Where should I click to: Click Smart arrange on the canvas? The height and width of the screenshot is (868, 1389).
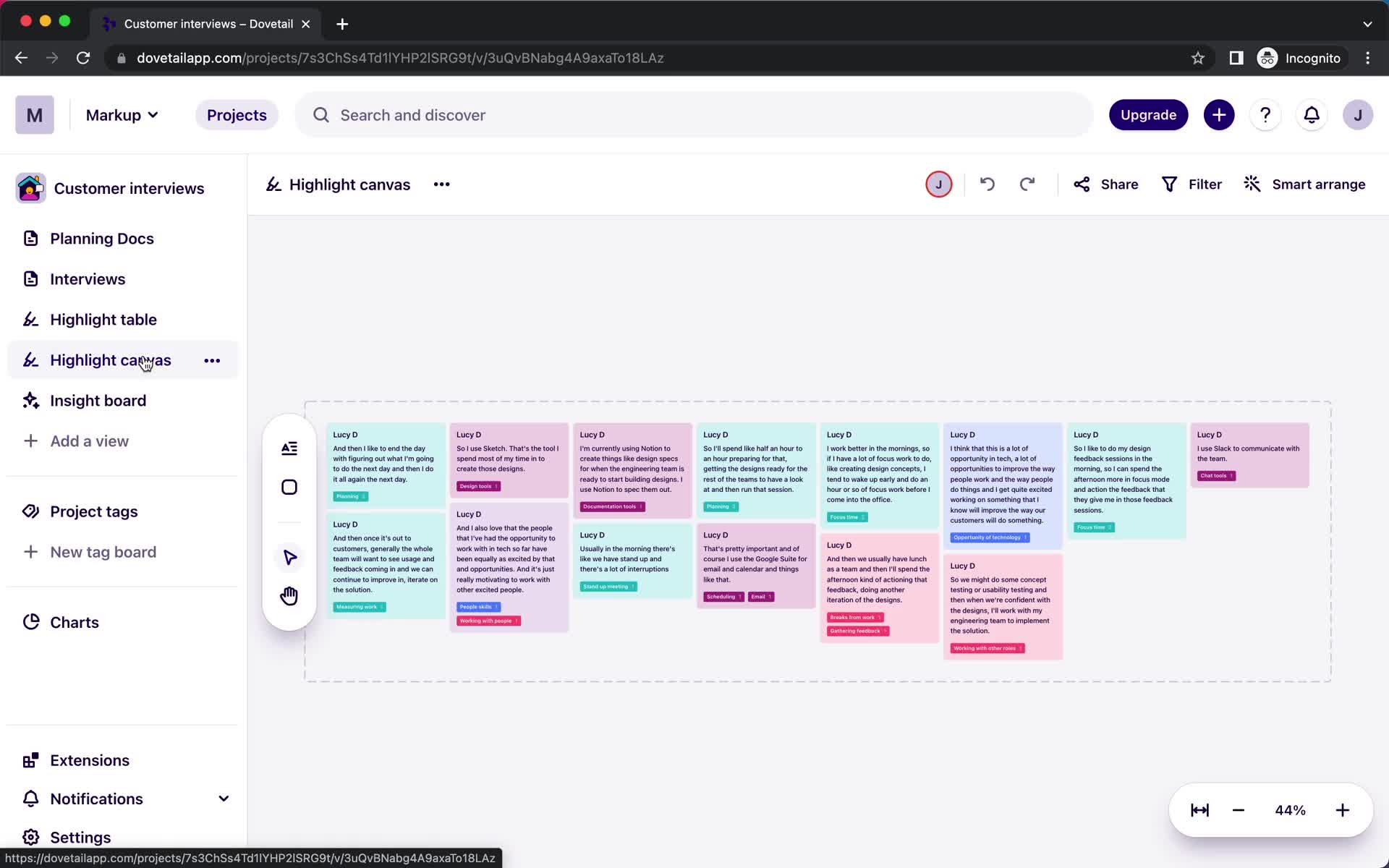pos(1304,184)
